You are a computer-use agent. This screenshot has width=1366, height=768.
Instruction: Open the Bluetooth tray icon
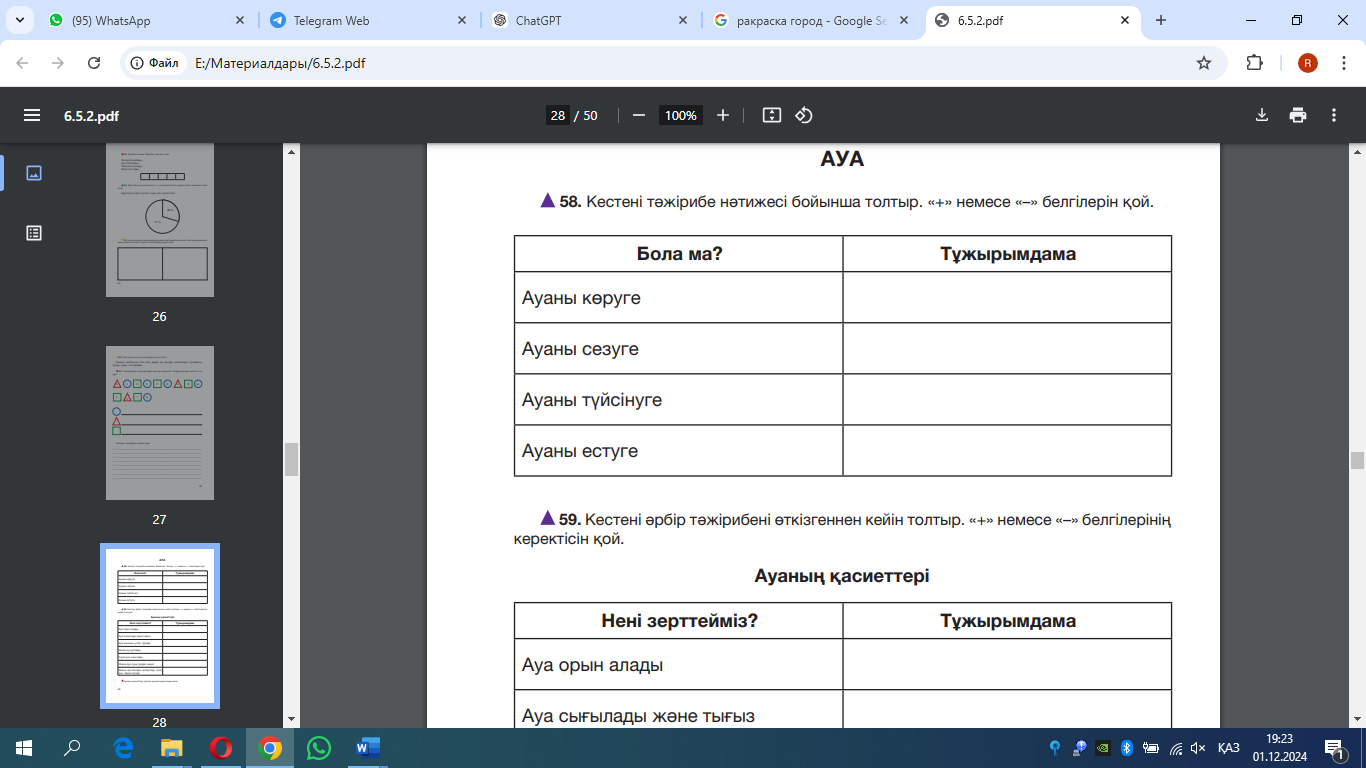(1126, 748)
